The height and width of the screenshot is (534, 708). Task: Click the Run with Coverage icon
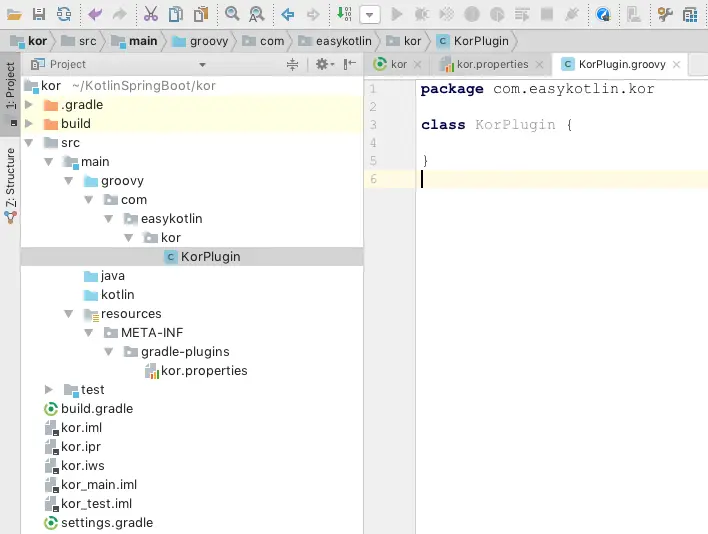pos(447,14)
